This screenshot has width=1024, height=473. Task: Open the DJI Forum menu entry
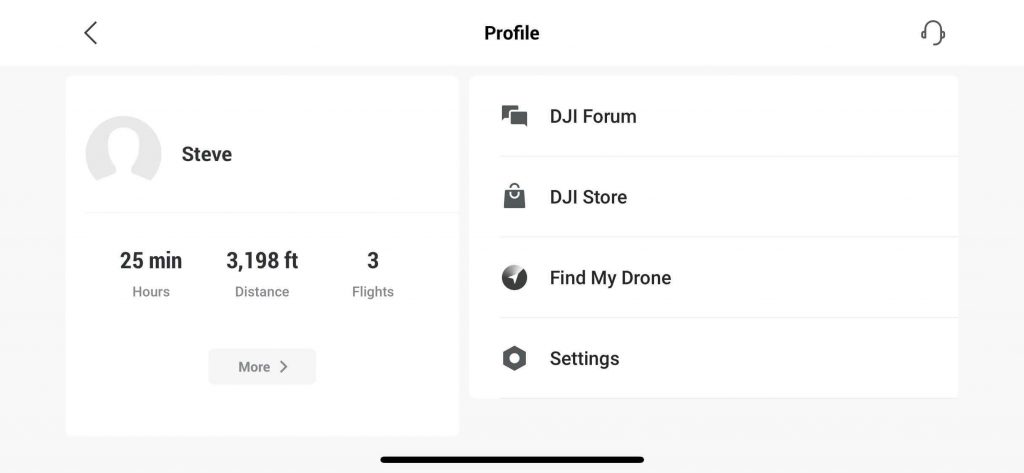click(593, 116)
